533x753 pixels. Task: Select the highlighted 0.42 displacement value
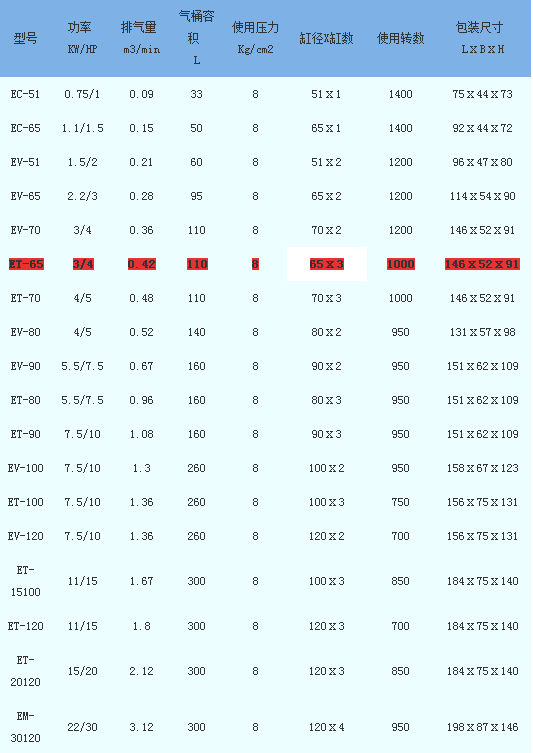[142, 264]
